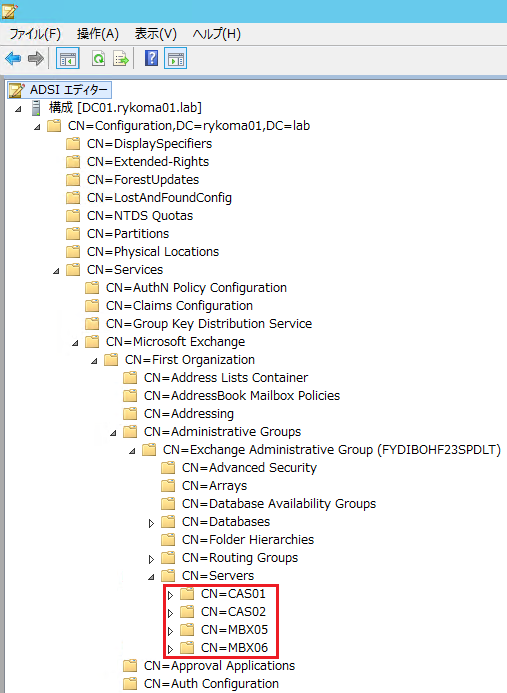This screenshot has height=693, width=507.
Task: Click the Back arrow toolbar icon
Action: (13, 58)
